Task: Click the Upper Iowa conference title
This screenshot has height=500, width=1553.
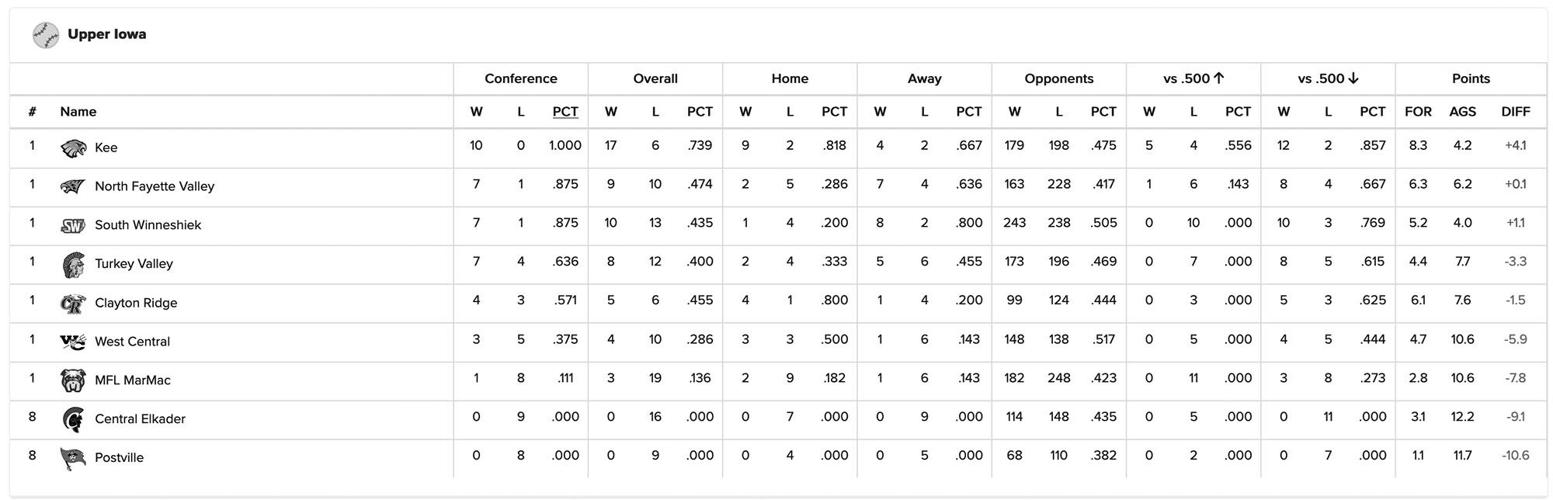Action: pos(107,35)
